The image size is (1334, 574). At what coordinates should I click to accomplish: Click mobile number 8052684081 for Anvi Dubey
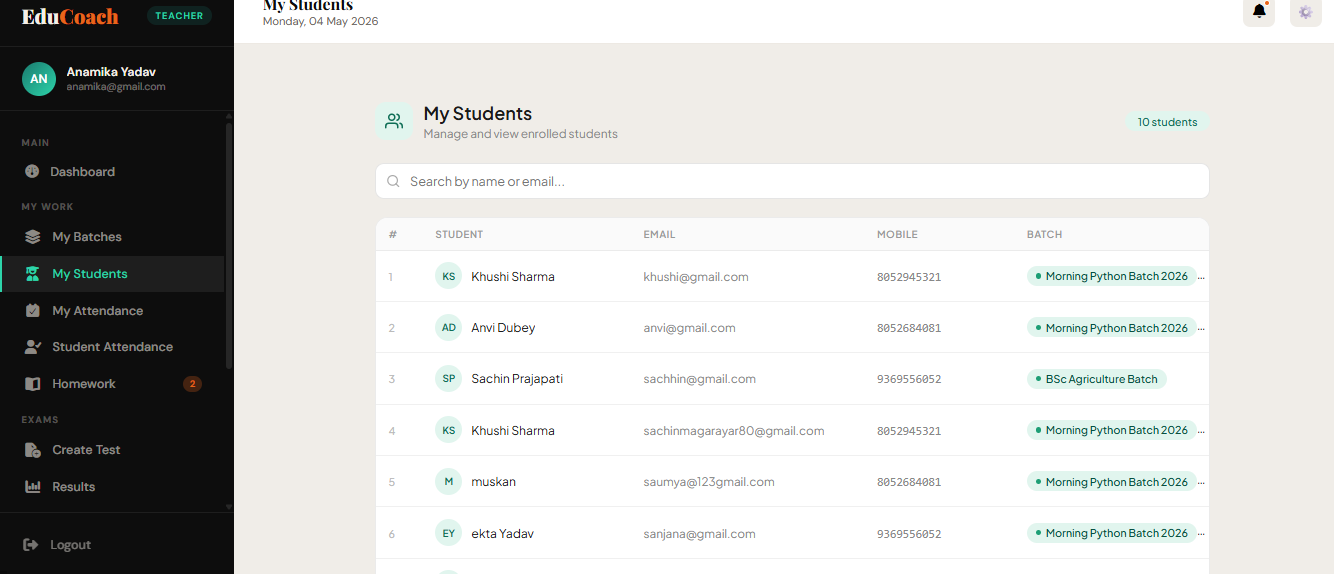click(x=909, y=328)
